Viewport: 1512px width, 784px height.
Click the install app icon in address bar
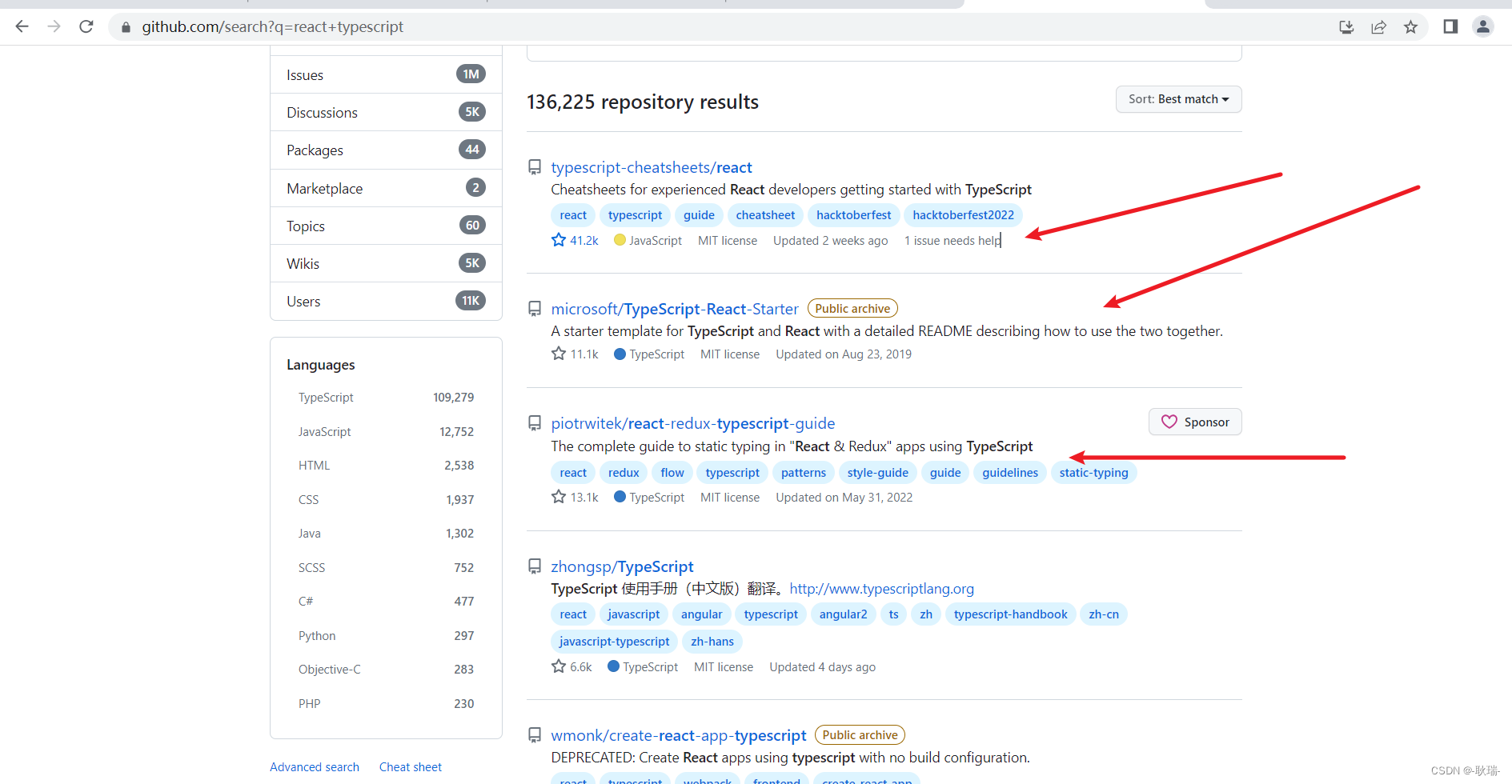(x=1346, y=27)
